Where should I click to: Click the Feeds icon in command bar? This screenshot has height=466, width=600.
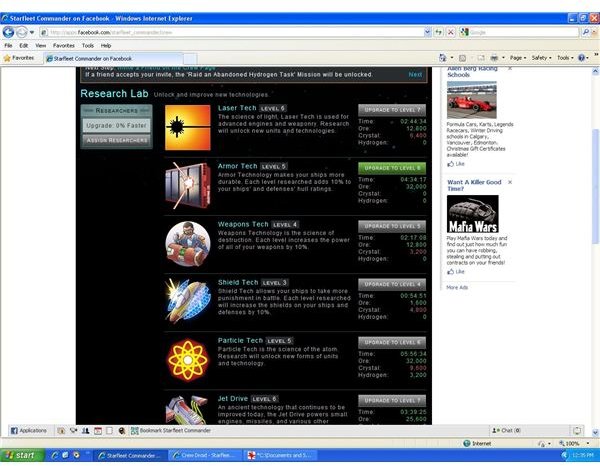[x=462, y=58]
